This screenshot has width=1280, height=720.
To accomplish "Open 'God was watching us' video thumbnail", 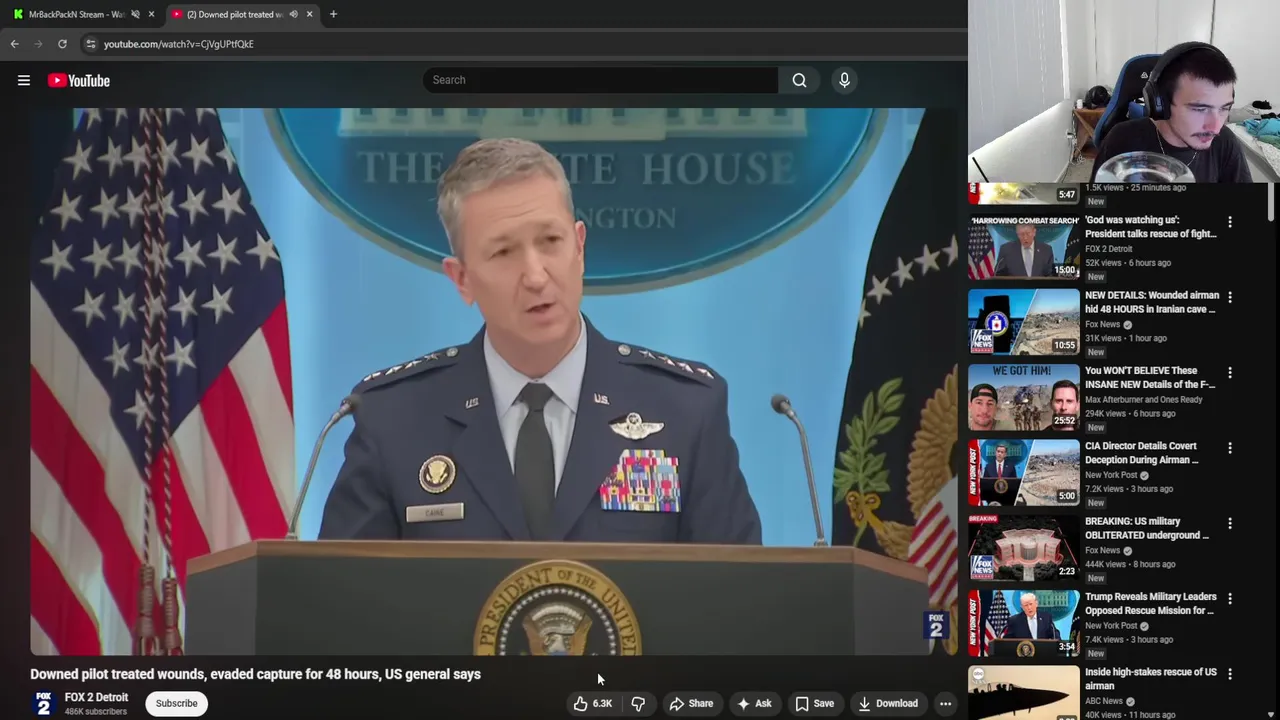I will click(x=1023, y=247).
